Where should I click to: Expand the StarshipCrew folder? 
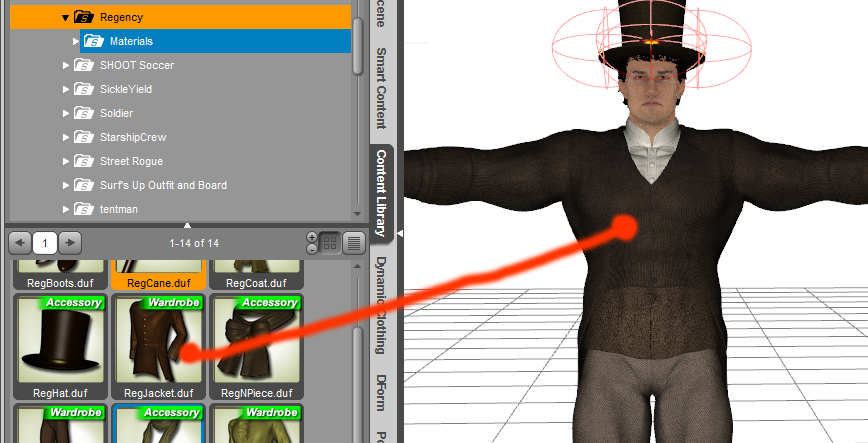point(66,137)
